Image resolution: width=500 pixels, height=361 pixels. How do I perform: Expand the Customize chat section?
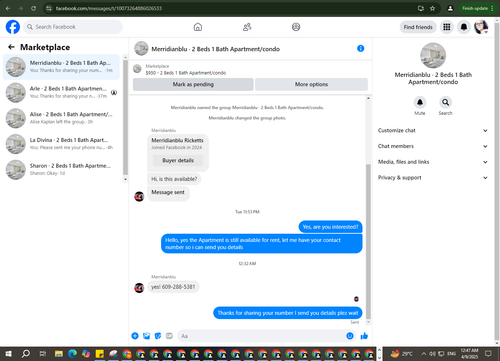[x=433, y=130]
